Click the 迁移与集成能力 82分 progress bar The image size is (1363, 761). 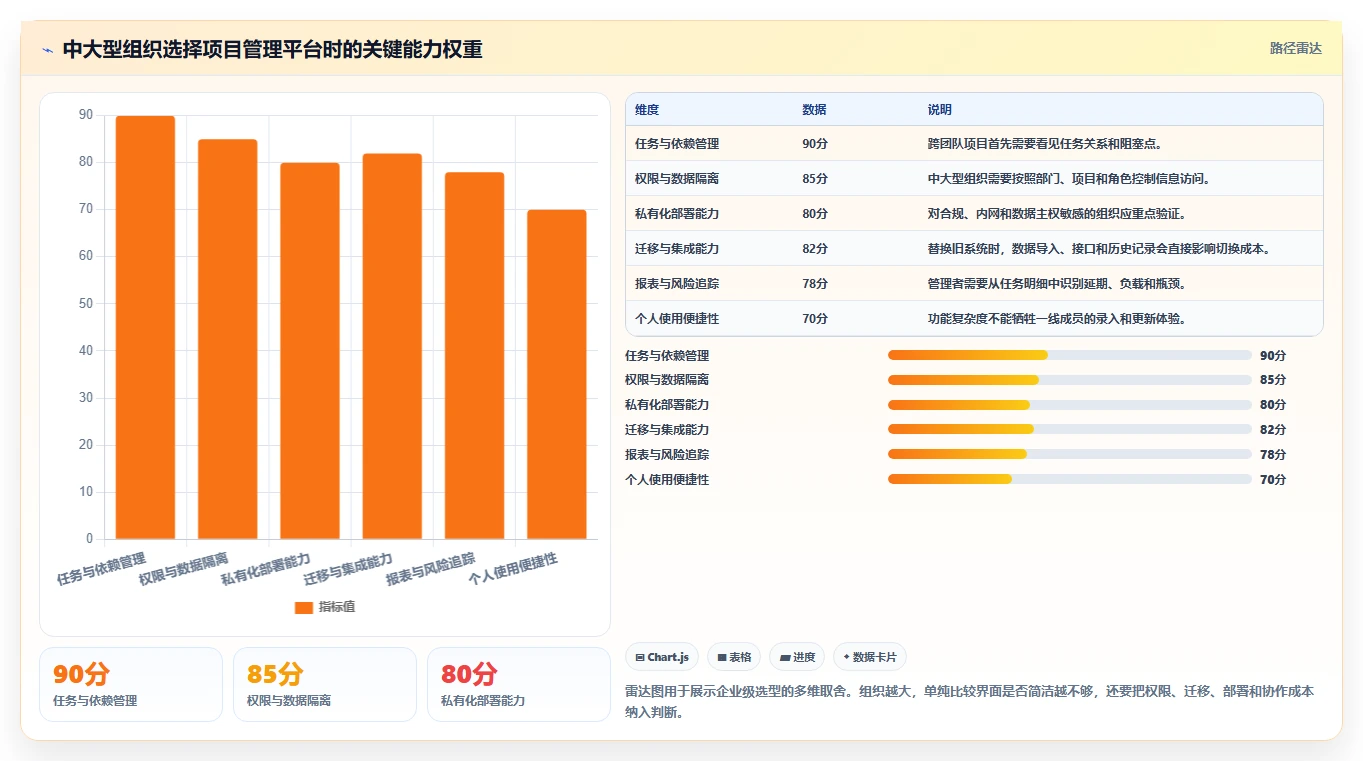pos(1070,429)
